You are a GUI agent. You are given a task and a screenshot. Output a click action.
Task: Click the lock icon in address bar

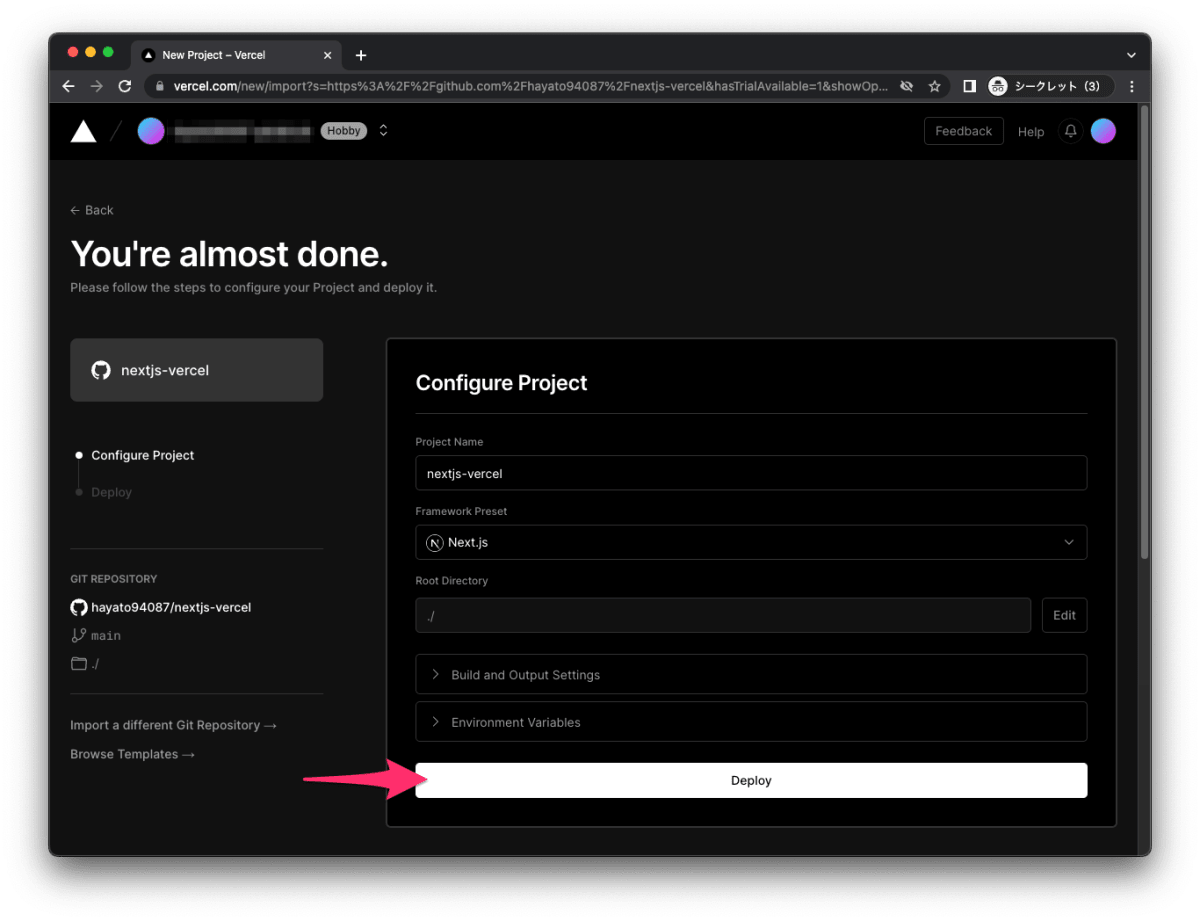(x=159, y=87)
